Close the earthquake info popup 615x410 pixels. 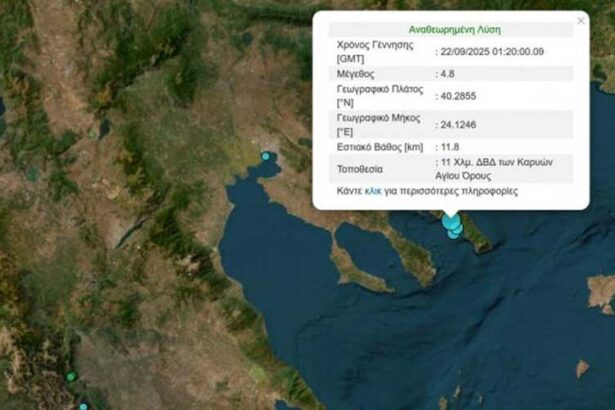click(x=581, y=20)
